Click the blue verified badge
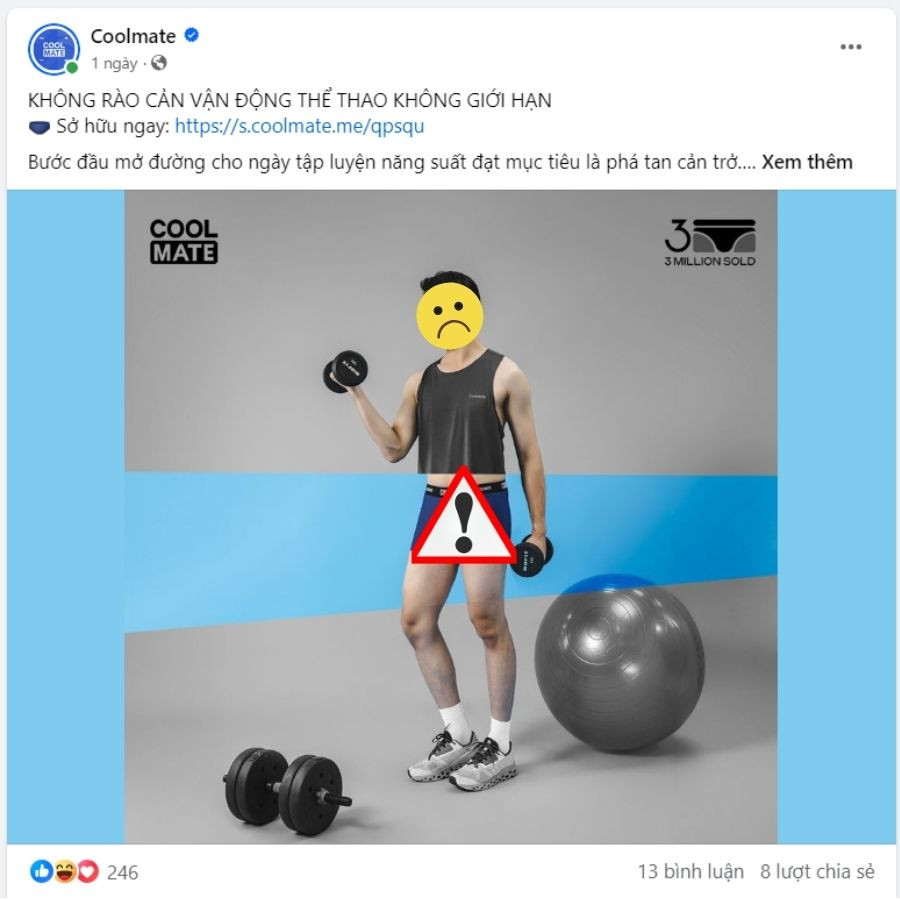Image resolution: width=900 pixels, height=900 pixels. 192,35
